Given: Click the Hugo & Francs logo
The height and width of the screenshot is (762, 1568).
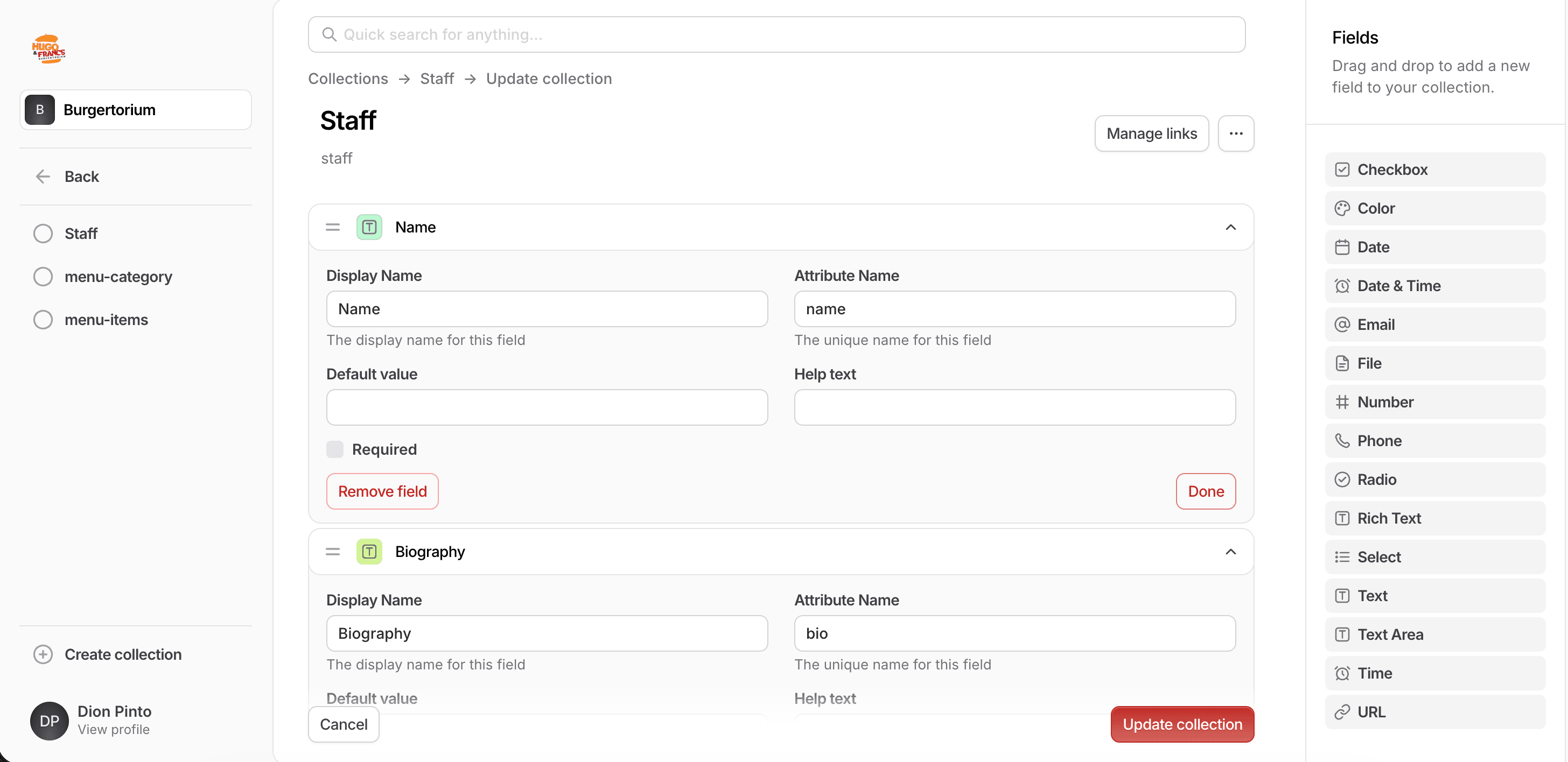Looking at the screenshot, I should [x=48, y=48].
